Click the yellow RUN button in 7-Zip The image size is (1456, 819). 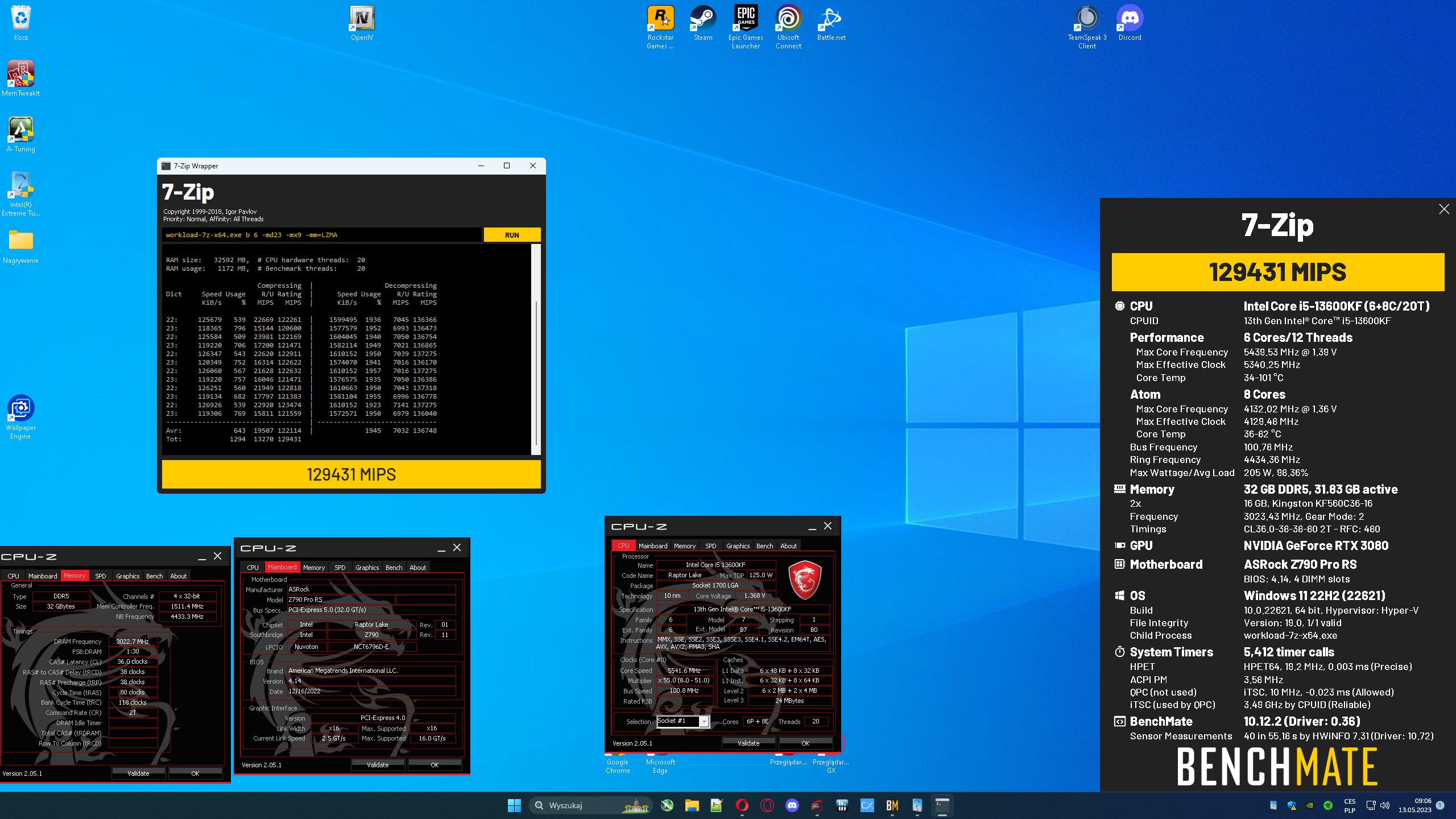[x=512, y=235]
